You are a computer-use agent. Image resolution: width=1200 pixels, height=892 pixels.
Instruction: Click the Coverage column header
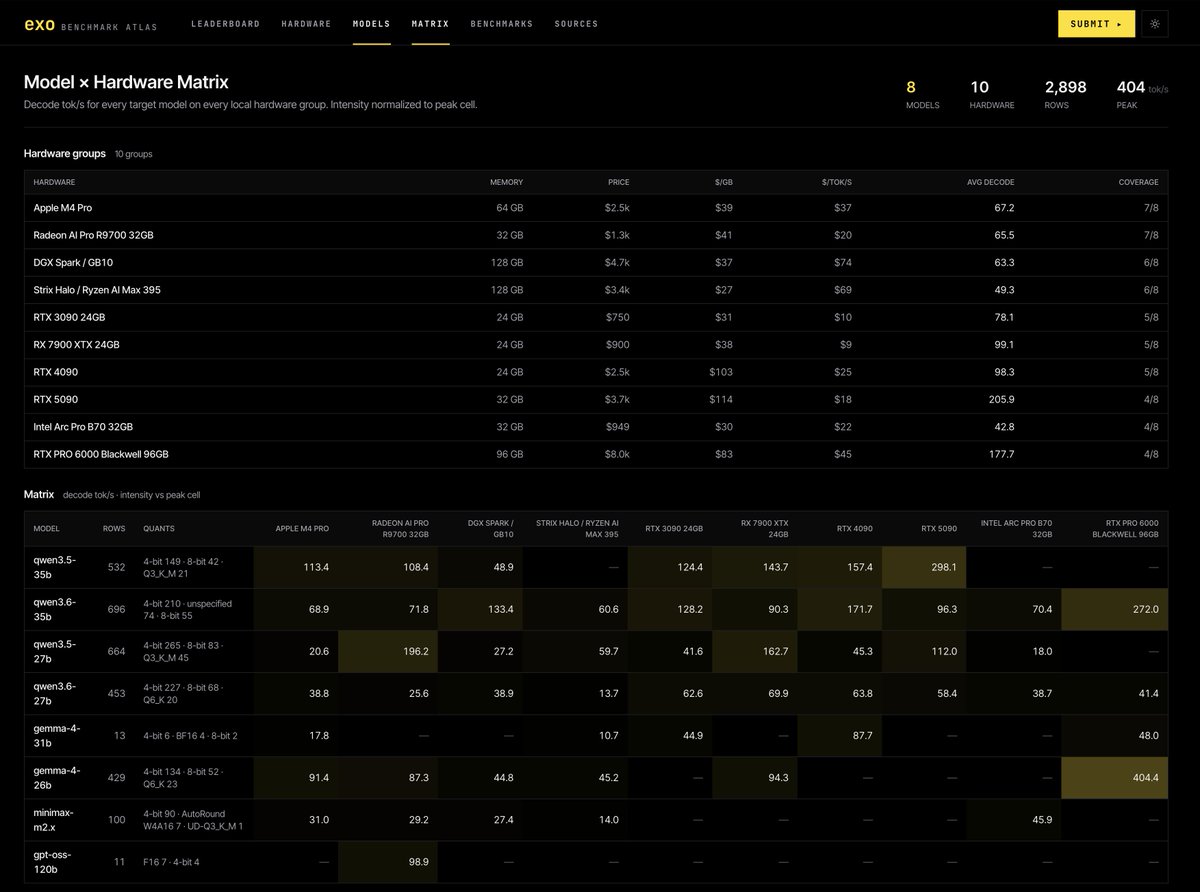click(x=1139, y=182)
